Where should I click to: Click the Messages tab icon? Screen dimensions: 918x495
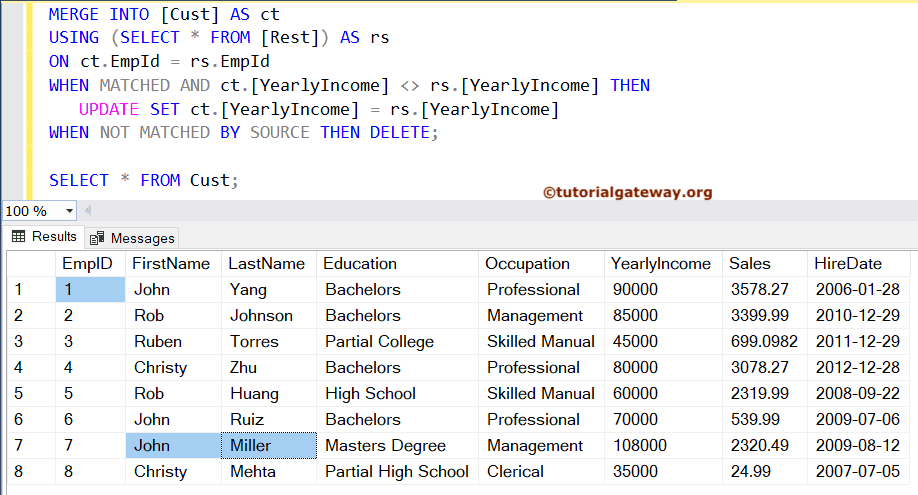coord(97,238)
